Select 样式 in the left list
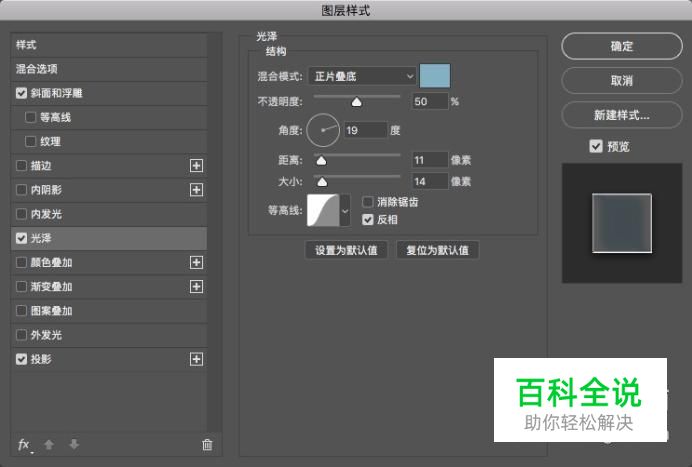The height and width of the screenshot is (467, 692). (109, 45)
